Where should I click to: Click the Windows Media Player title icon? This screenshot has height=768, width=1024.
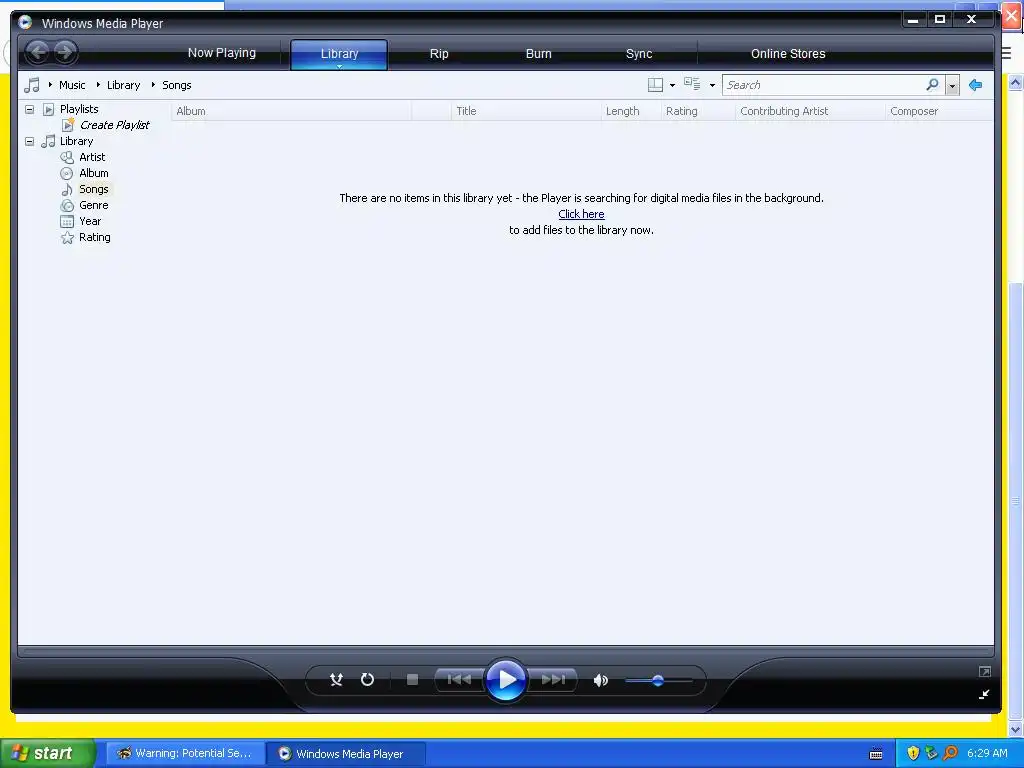pos(25,22)
